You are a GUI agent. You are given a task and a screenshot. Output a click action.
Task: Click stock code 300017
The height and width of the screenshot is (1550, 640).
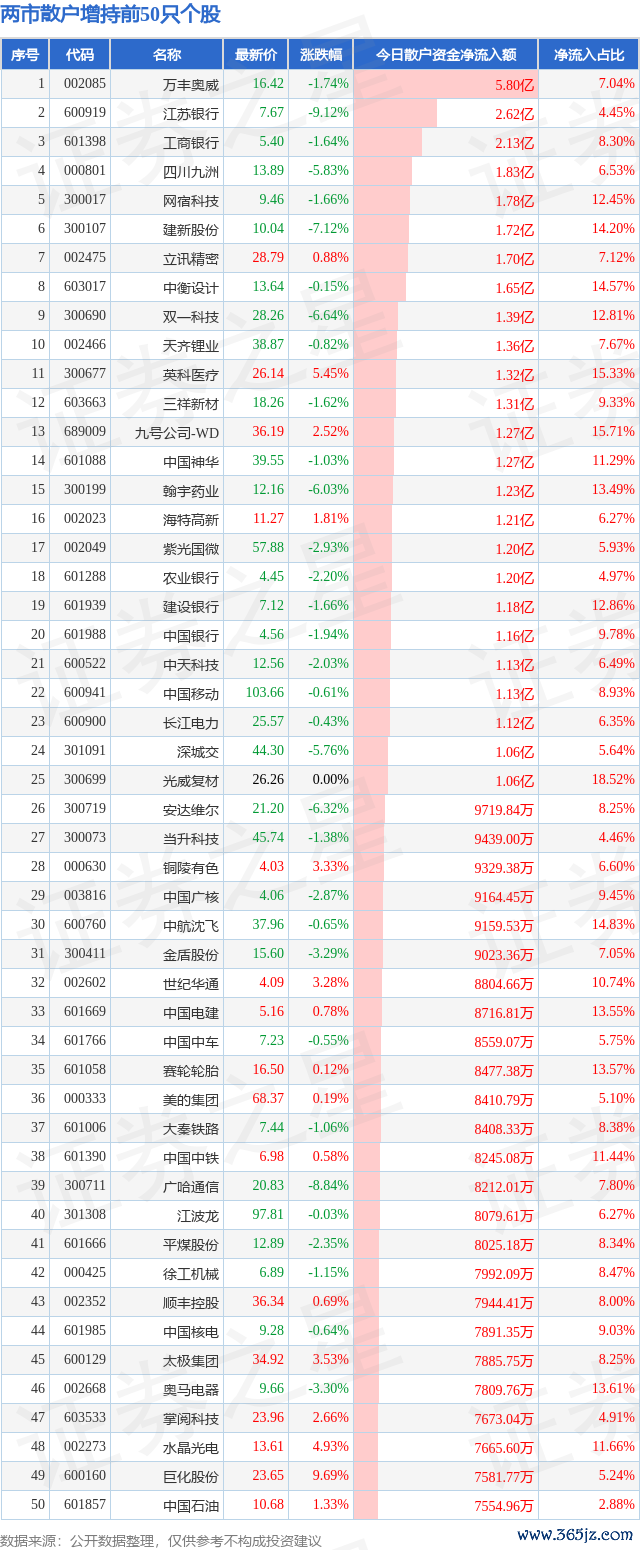(x=84, y=200)
